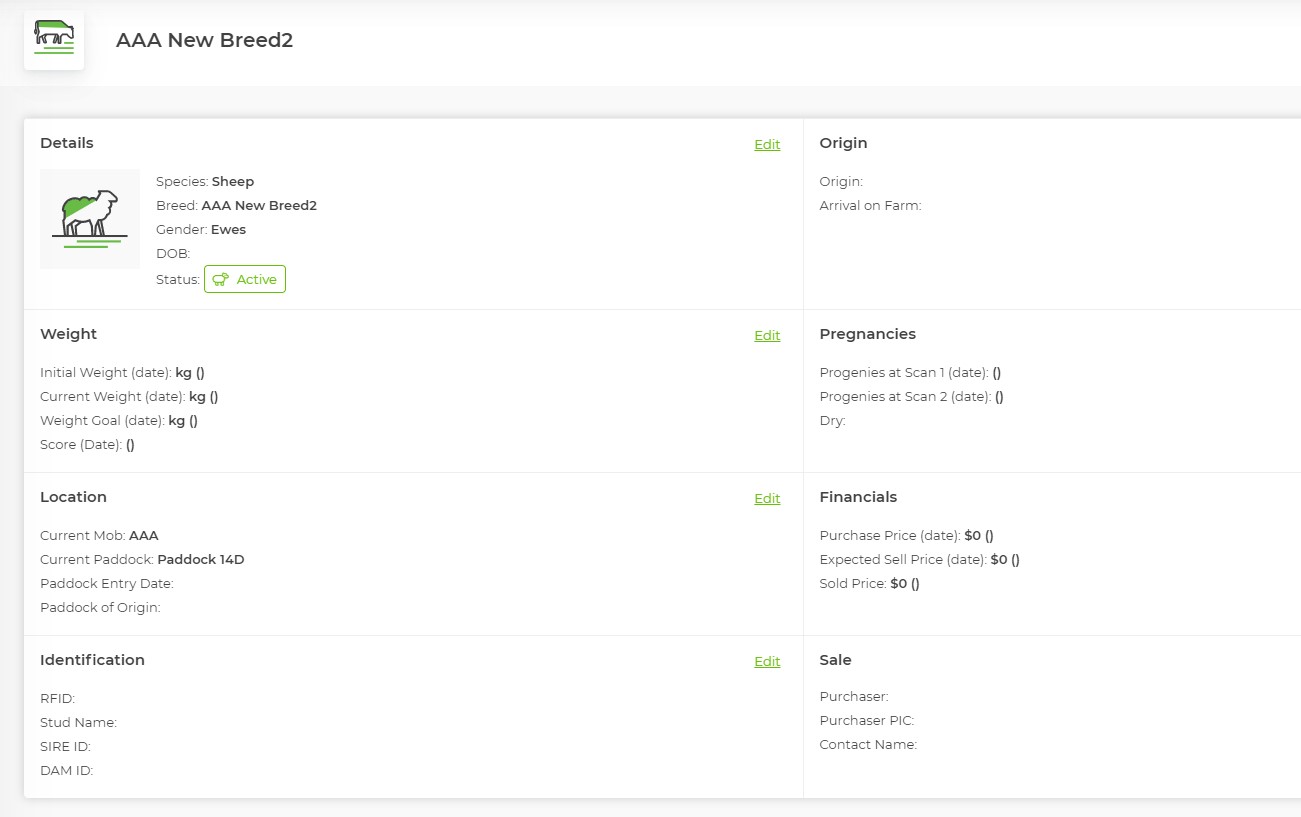Edit the Details section

pos(767,144)
